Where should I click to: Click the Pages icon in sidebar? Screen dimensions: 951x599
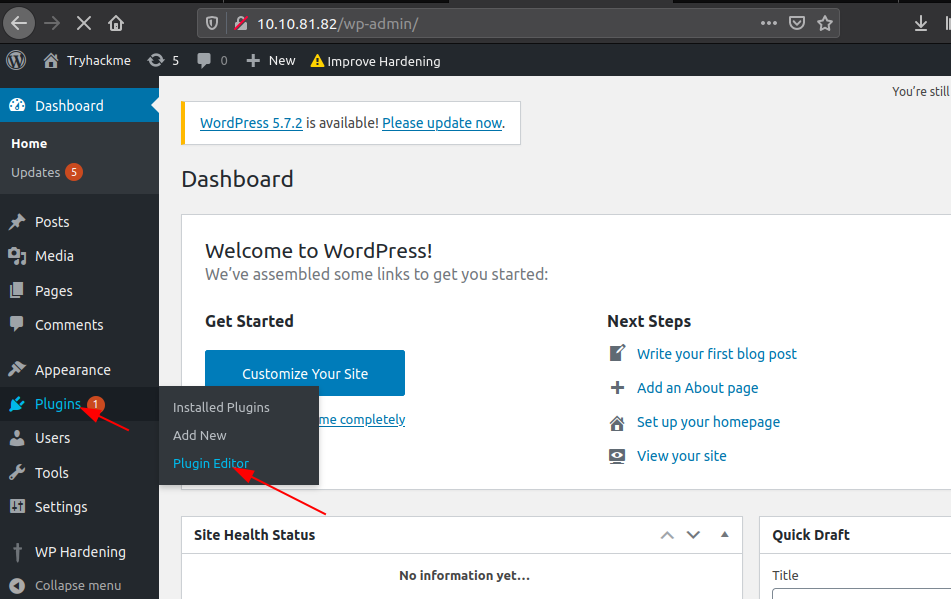17,290
